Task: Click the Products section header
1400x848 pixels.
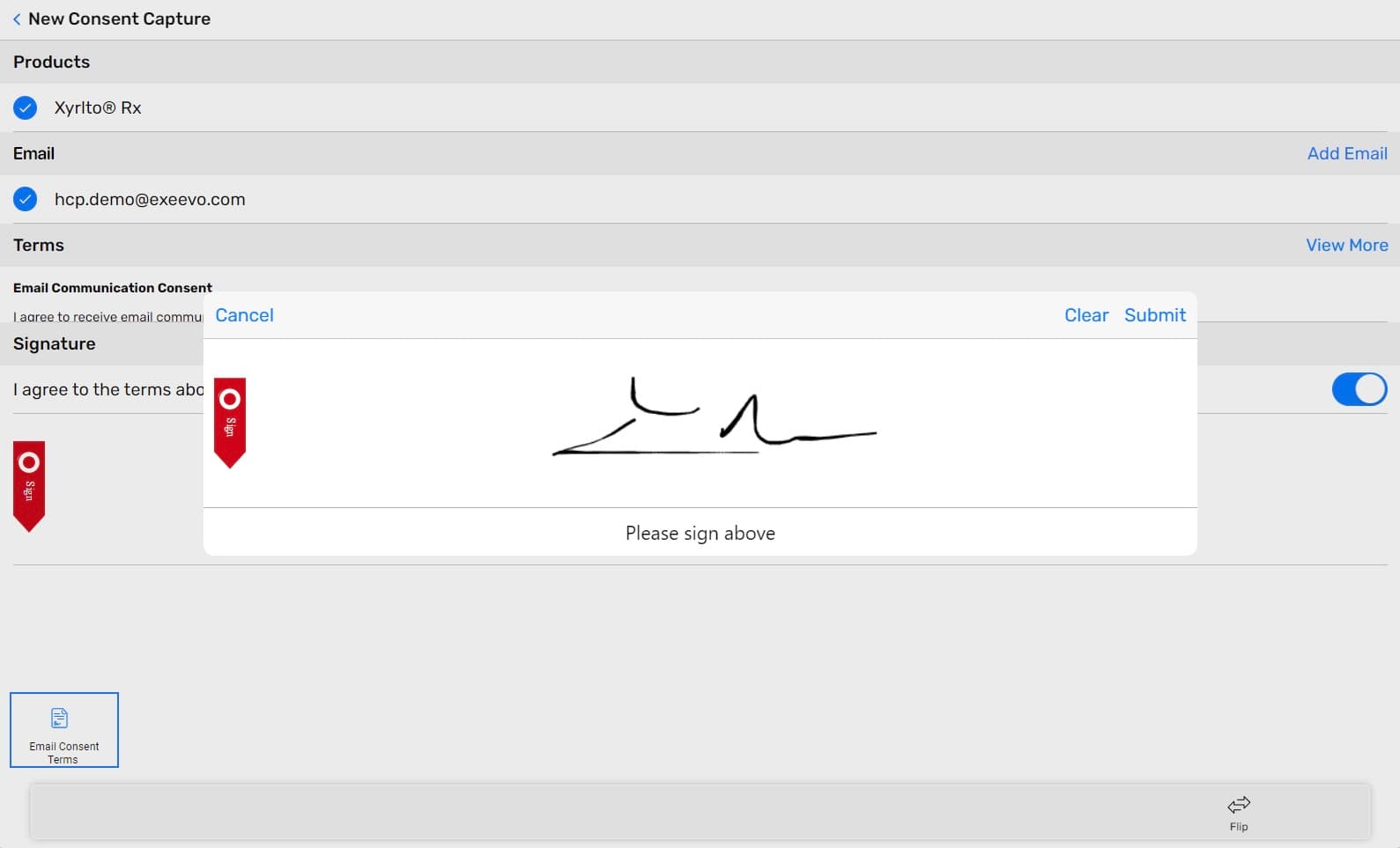Action: click(700, 62)
